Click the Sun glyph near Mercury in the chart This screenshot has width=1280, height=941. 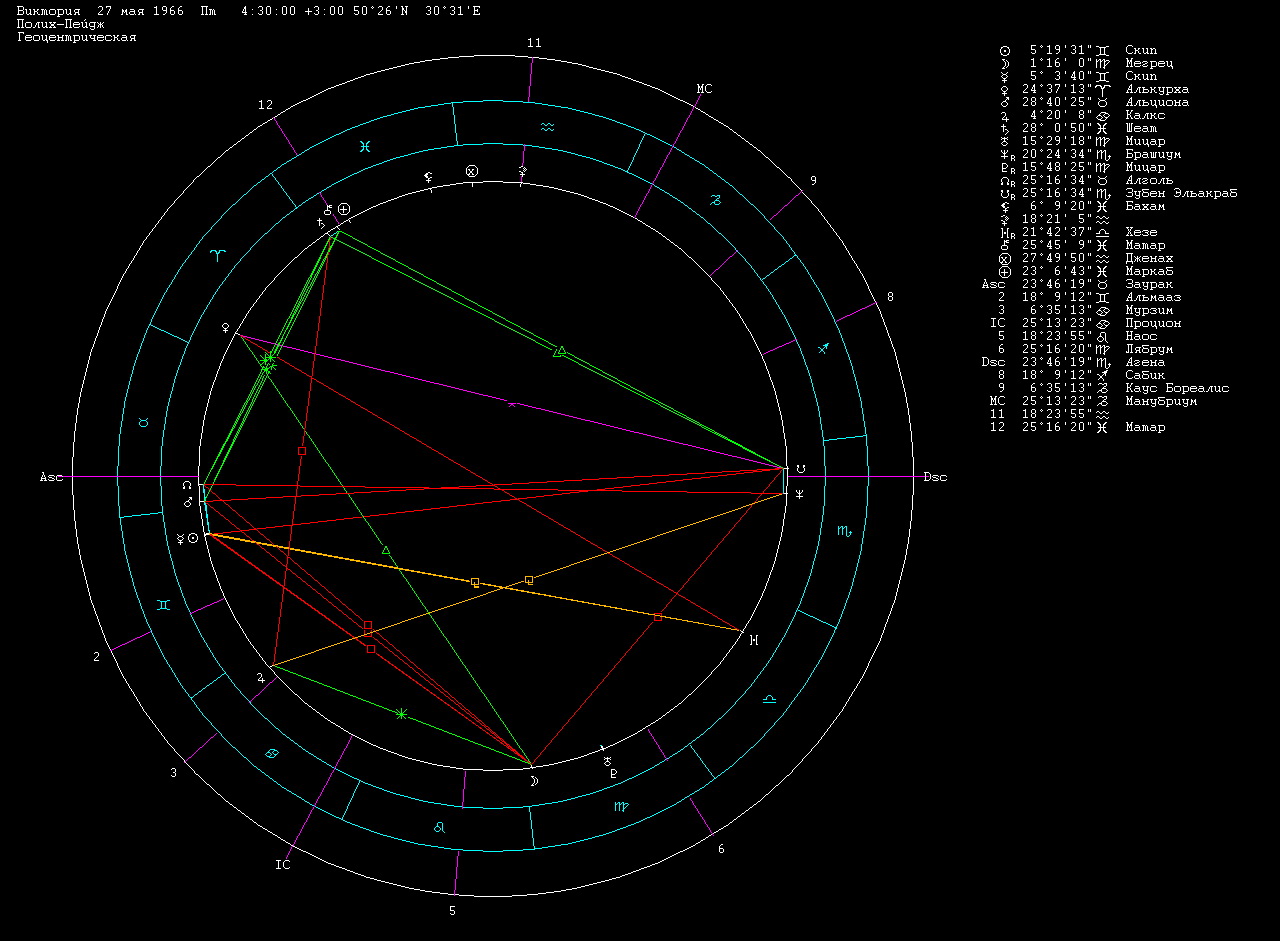(x=193, y=538)
